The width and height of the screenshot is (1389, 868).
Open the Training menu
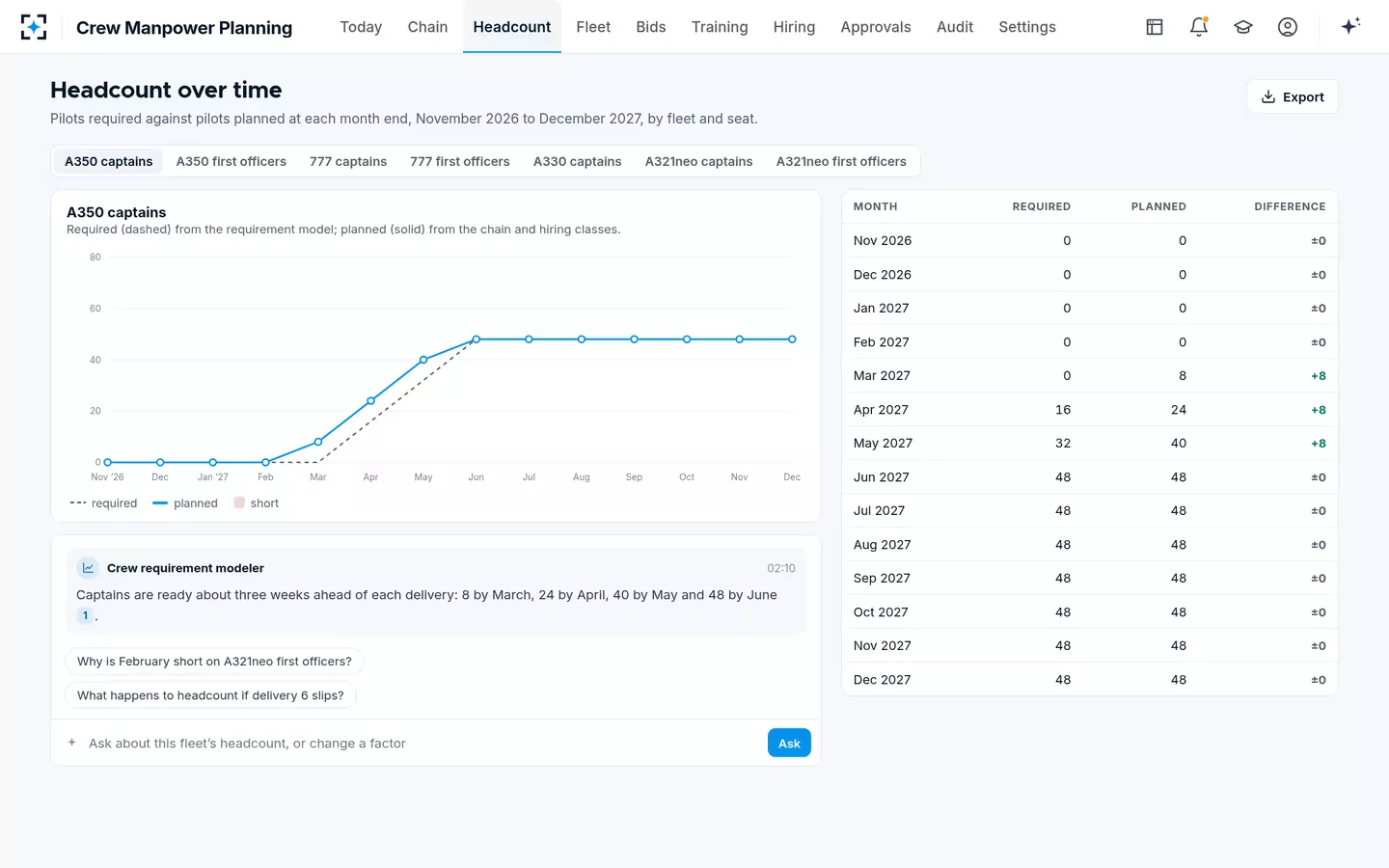pyautogui.click(x=720, y=27)
